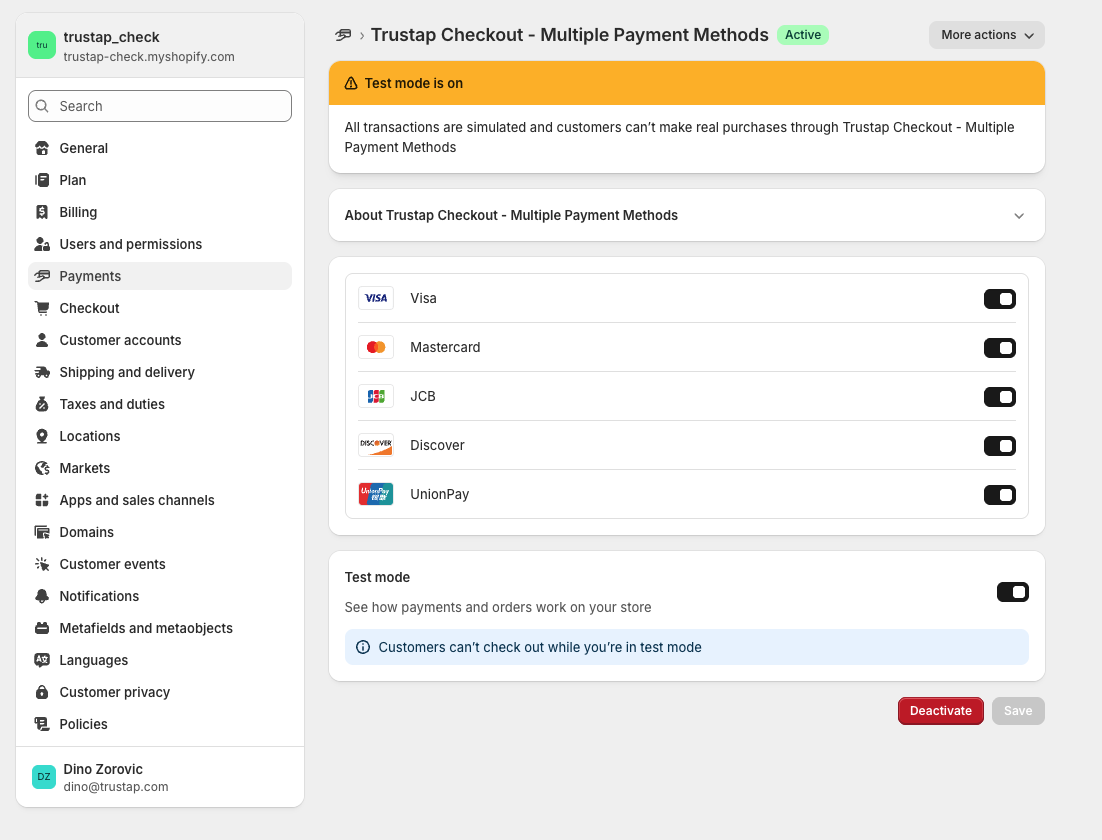Click the Billing icon in sidebar
This screenshot has width=1102, height=840.
[42, 212]
